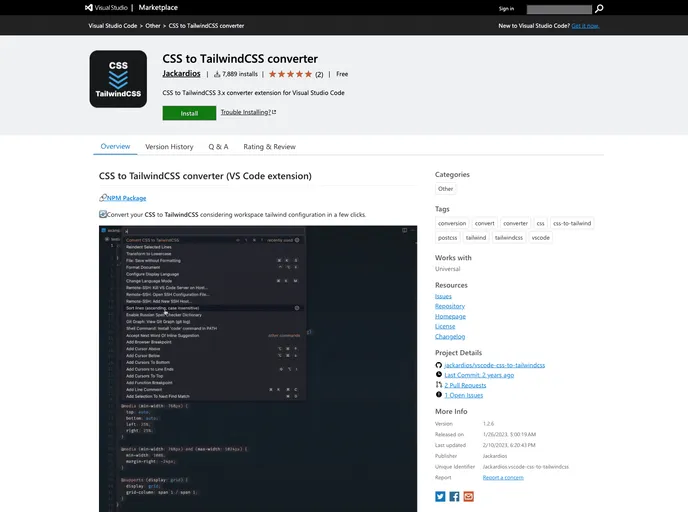Click the search magnifier icon
The image size is (688, 512).
[x=599, y=8]
